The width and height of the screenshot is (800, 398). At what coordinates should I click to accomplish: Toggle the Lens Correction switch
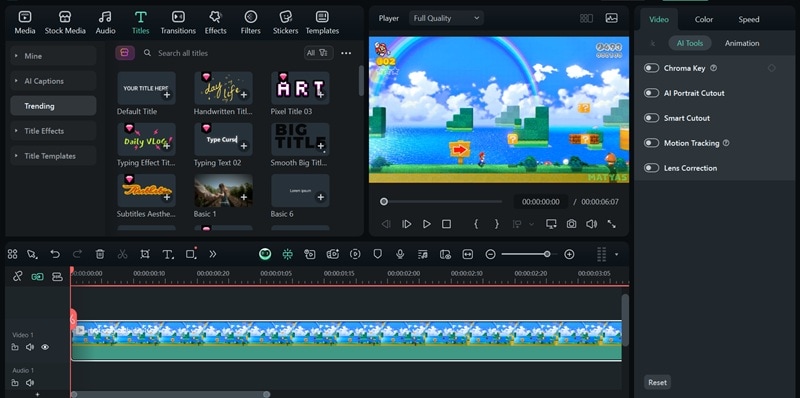click(651, 168)
